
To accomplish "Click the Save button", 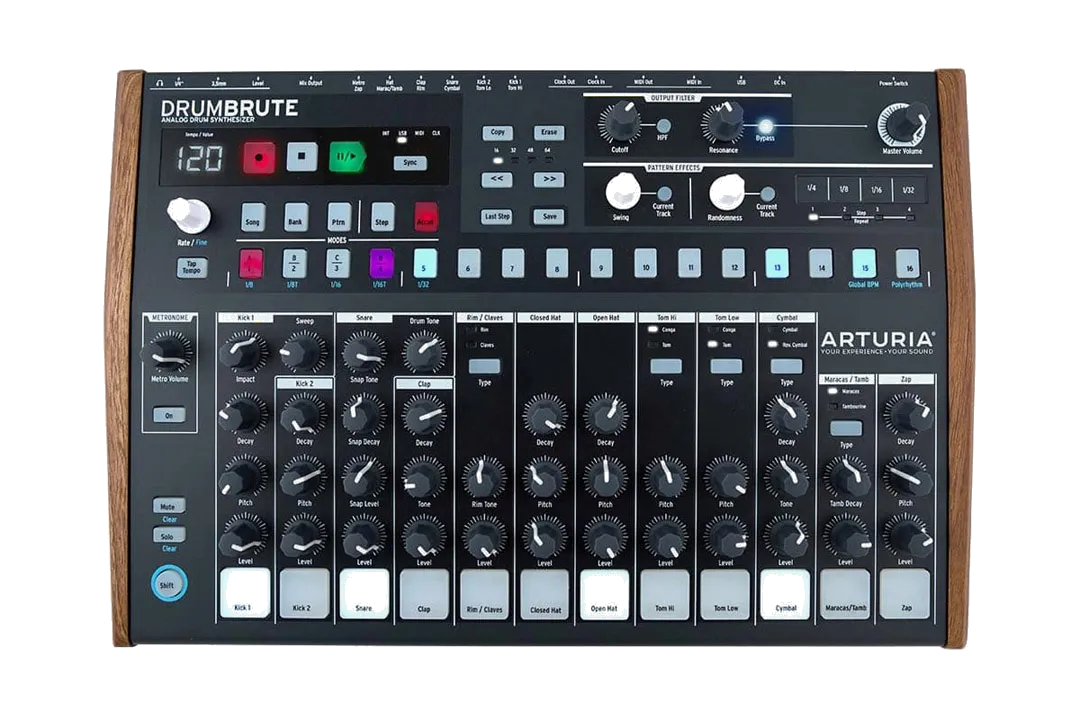I will 549,216.
